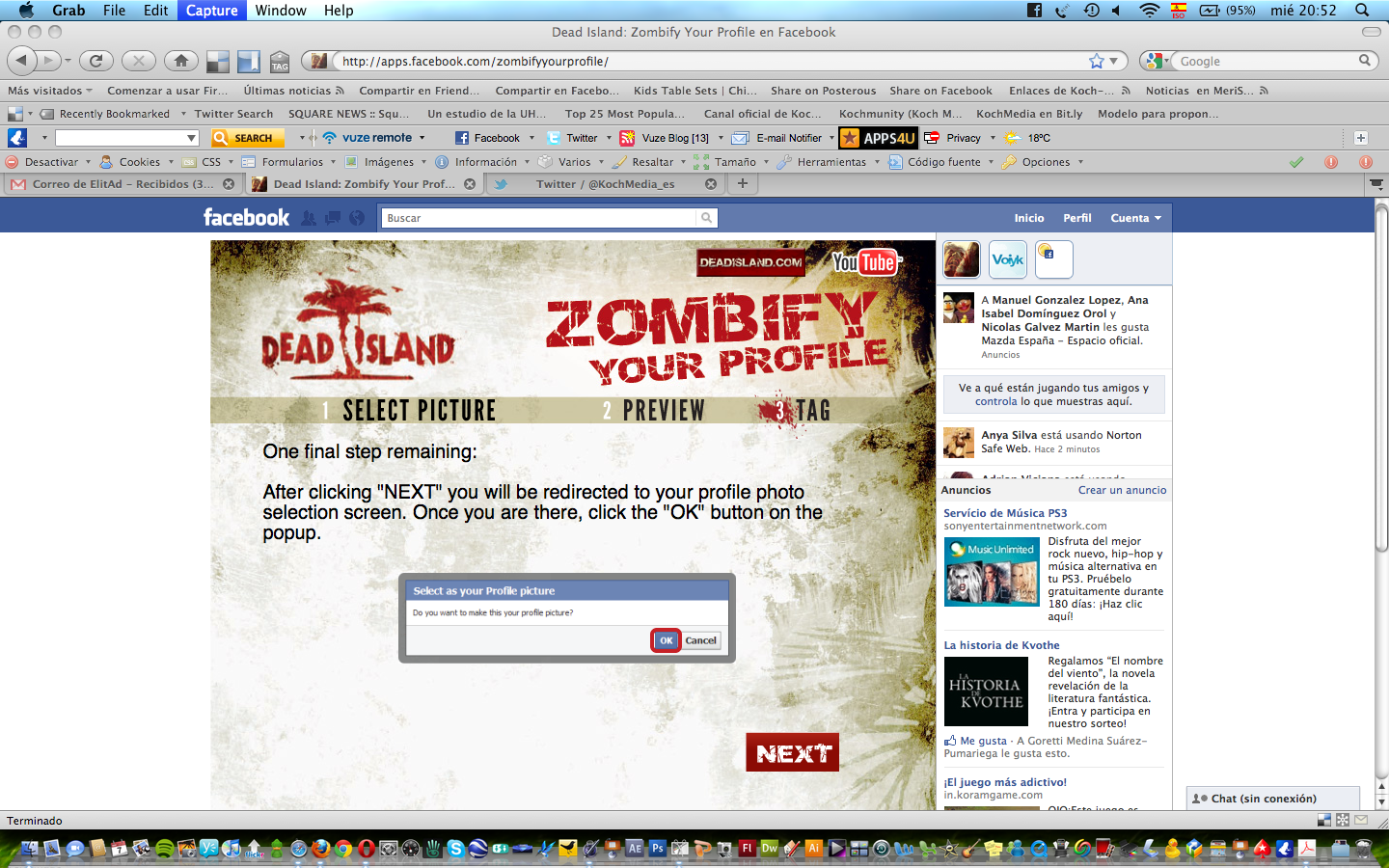Click the yellow SEARCH toolbar button
Screen dimensions: 1389x868
[248, 138]
